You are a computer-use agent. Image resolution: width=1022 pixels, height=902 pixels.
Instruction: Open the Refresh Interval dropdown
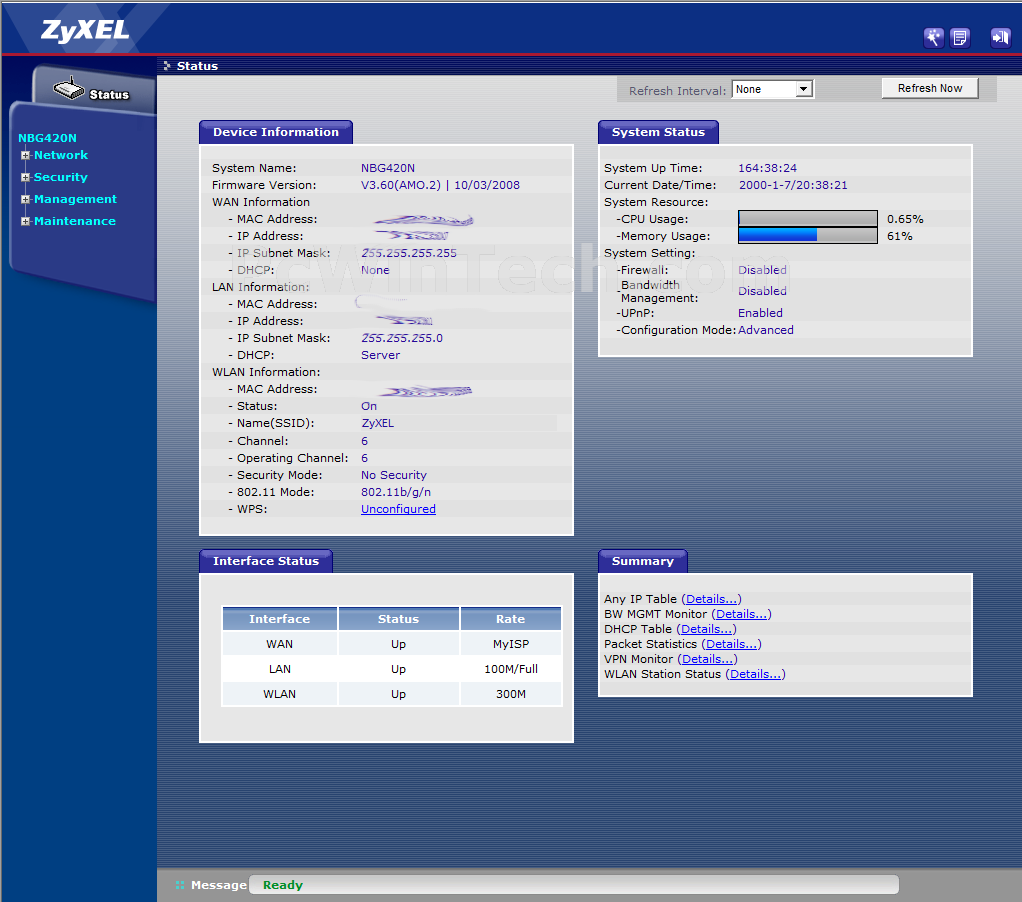coord(773,89)
